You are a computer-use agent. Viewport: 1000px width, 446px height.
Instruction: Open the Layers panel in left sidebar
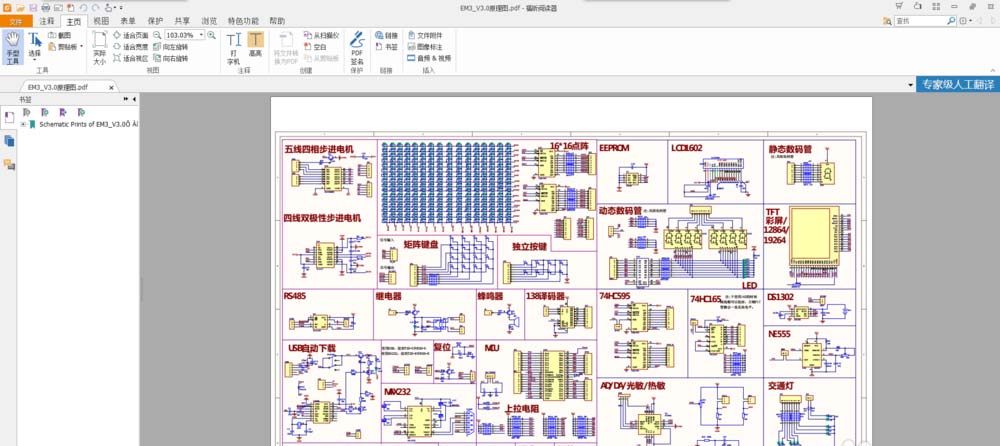click(9, 141)
